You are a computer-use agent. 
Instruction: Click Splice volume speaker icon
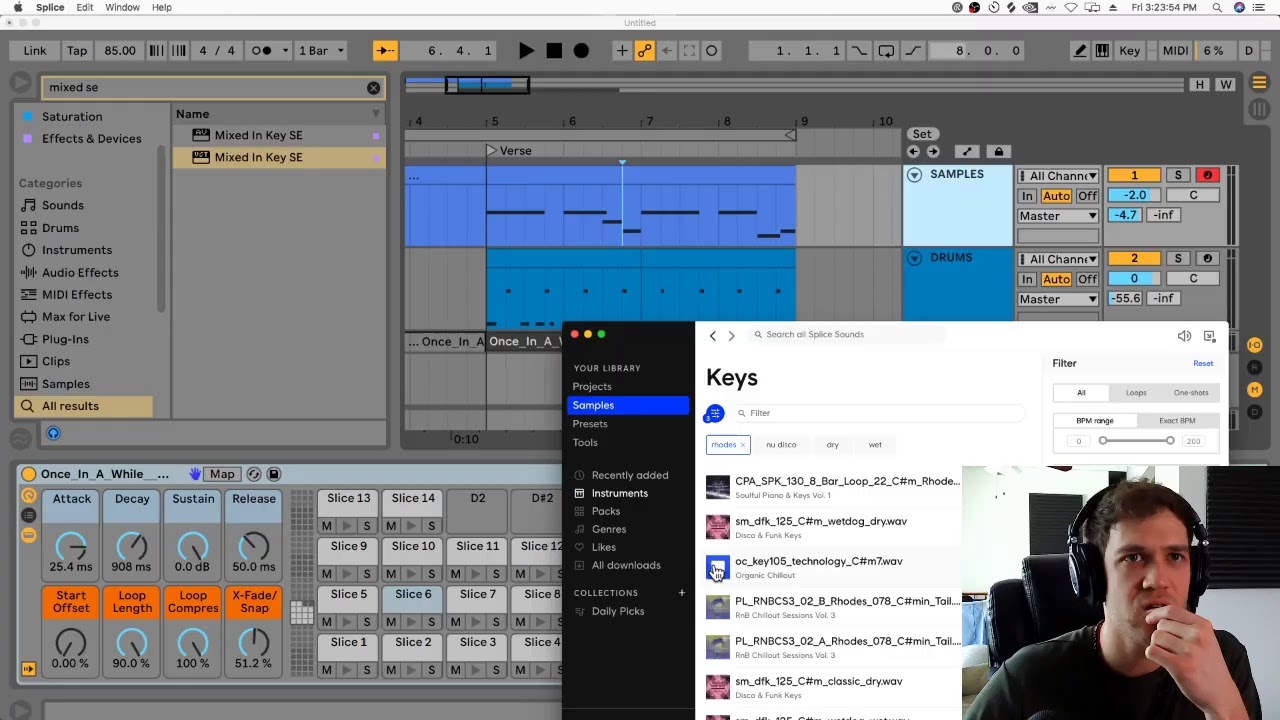(x=1184, y=336)
